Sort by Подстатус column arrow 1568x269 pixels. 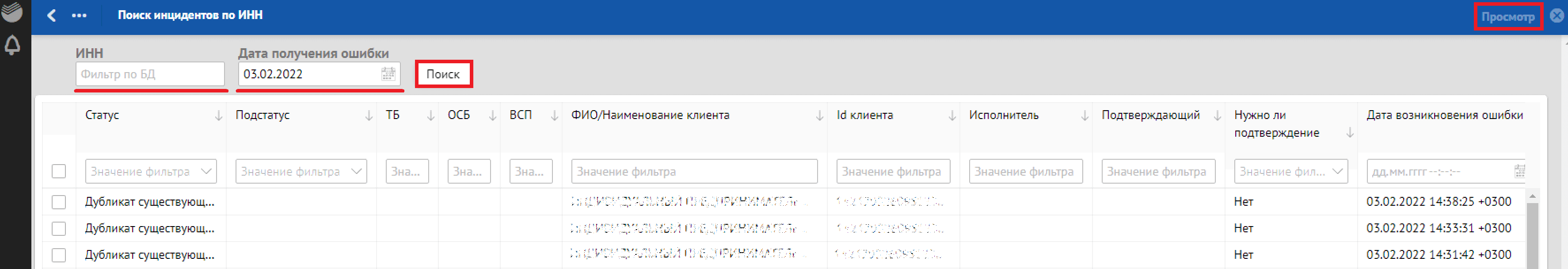click(368, 116)
